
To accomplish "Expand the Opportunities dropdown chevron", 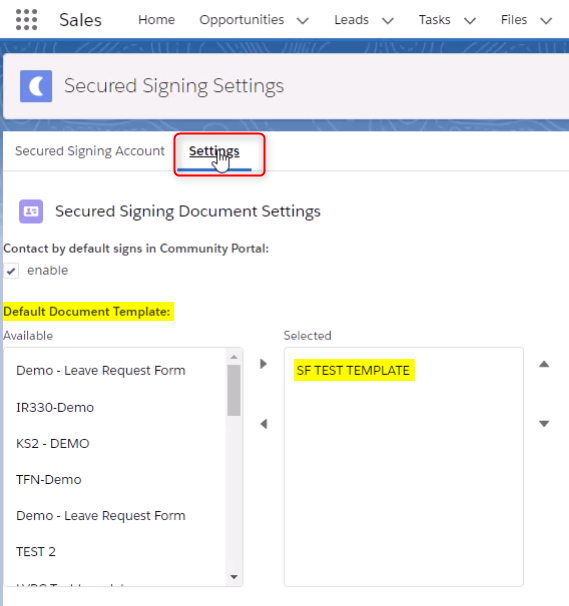I will point(303,20).
